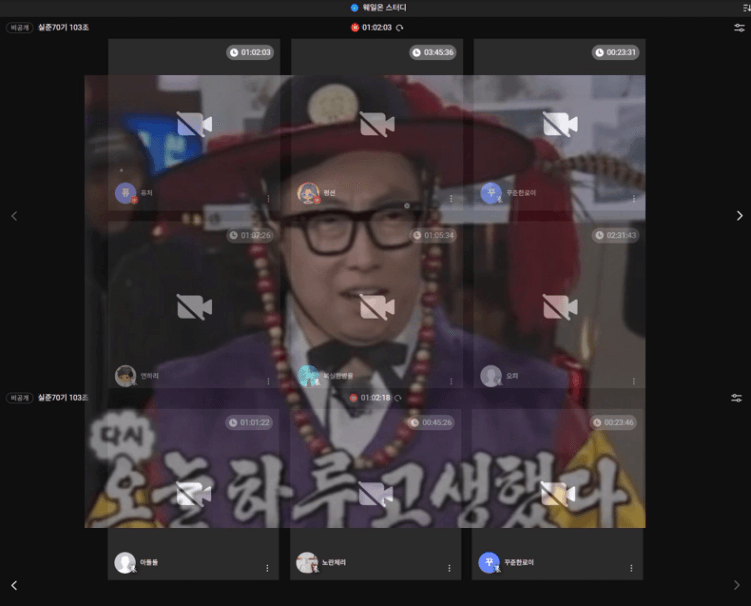Click the avatar in the 01:02:03 tile
Screen dimensions: 751x606
(x=125, y=193)
